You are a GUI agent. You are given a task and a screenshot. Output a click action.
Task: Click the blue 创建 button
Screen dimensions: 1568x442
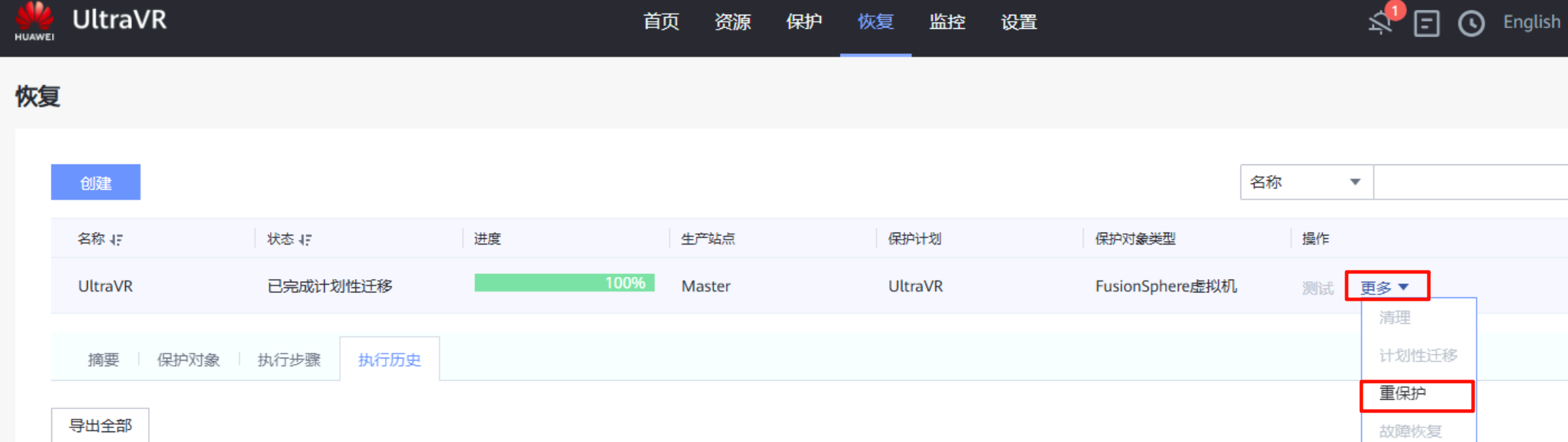coord(96,183)
